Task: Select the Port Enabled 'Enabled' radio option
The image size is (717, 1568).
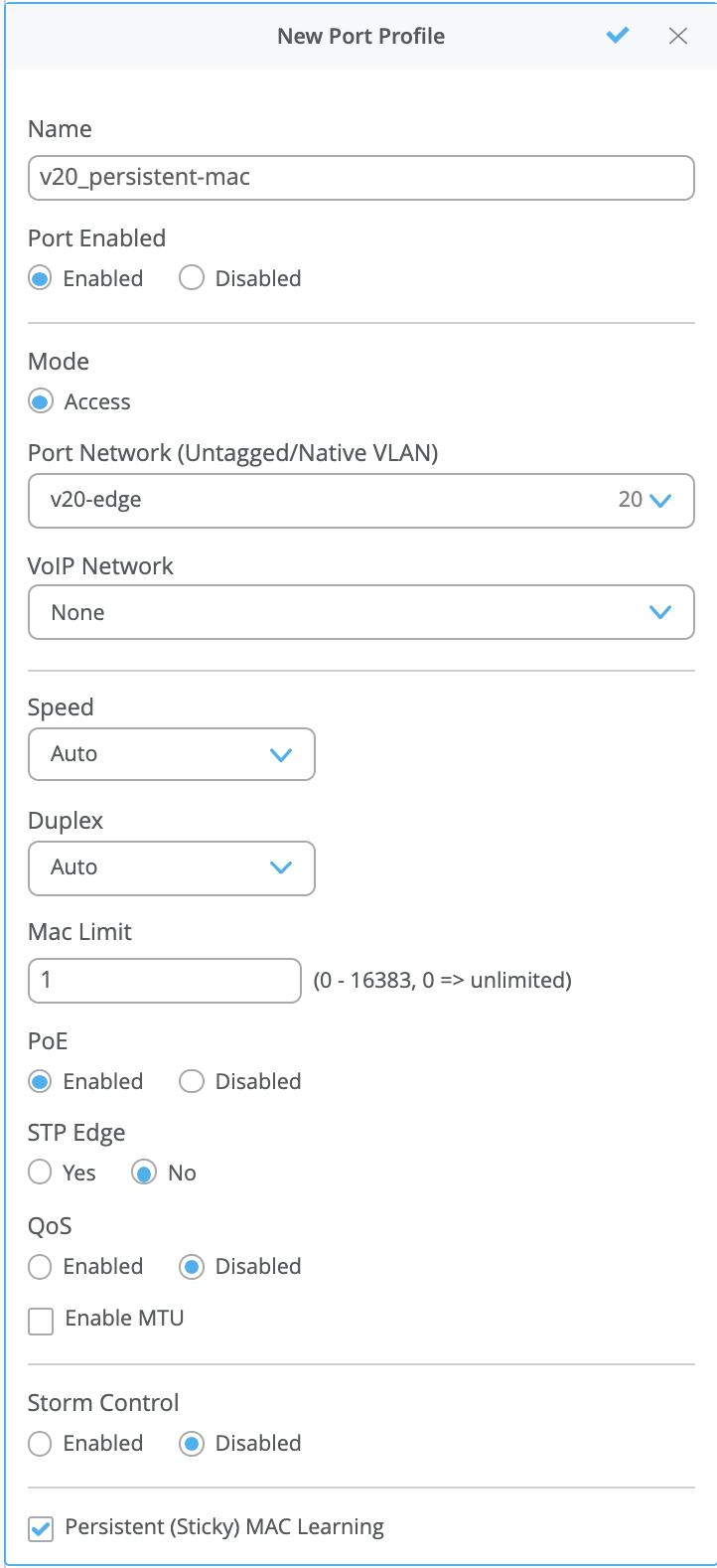Action: click(40, 278)
